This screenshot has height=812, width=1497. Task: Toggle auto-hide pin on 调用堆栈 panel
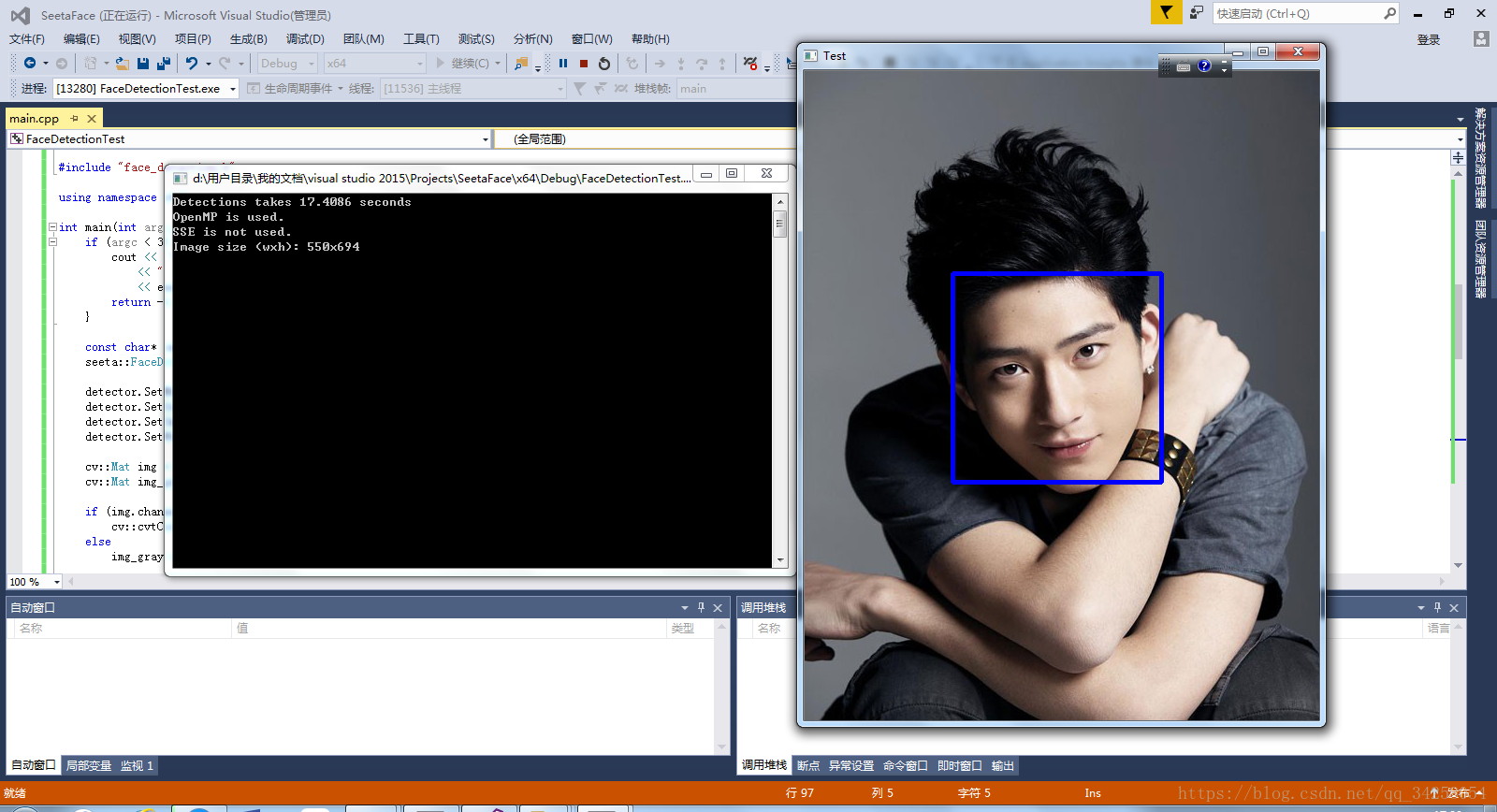coord(1438,608)
